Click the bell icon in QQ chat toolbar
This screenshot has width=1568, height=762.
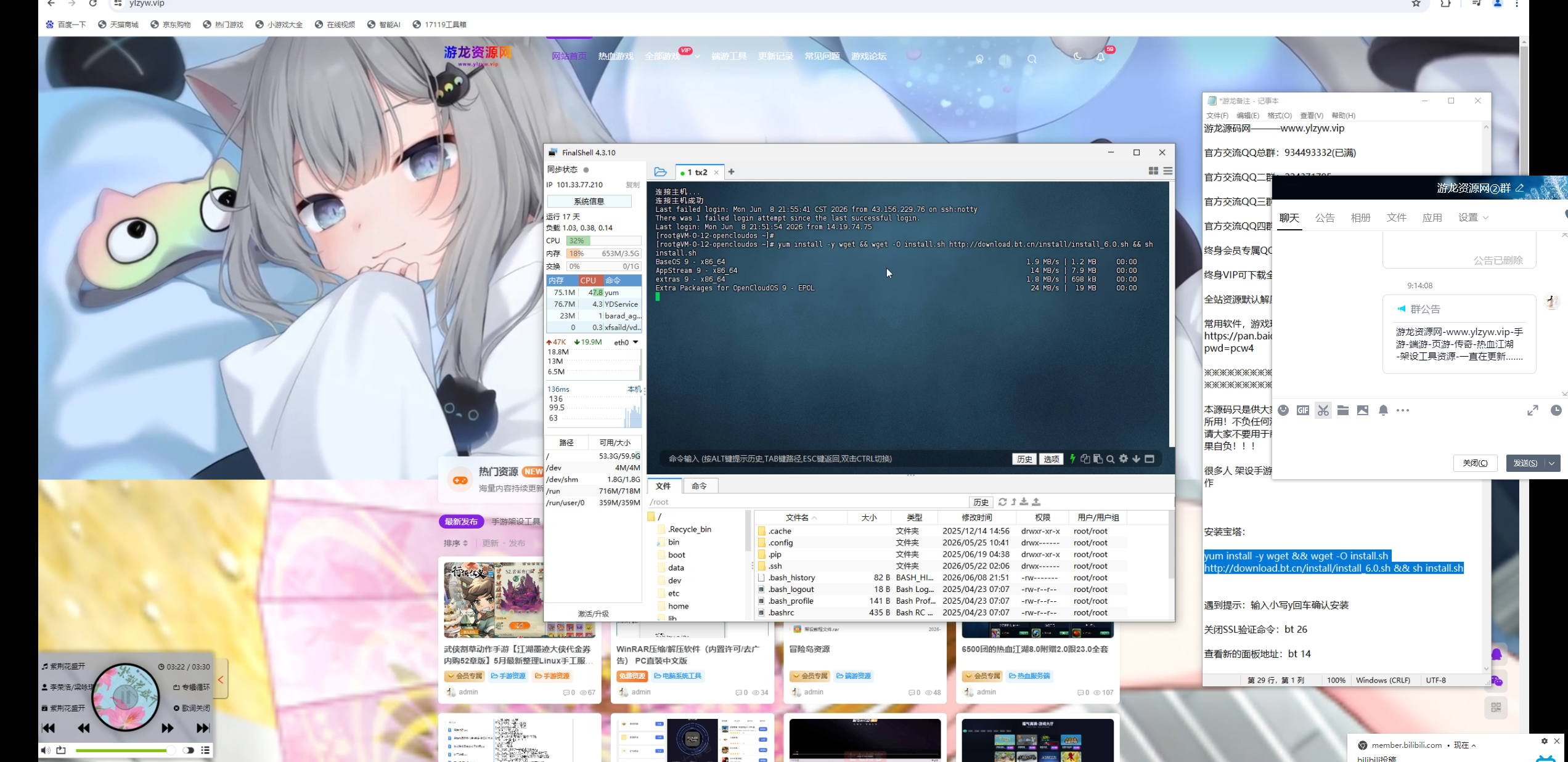1383,410
